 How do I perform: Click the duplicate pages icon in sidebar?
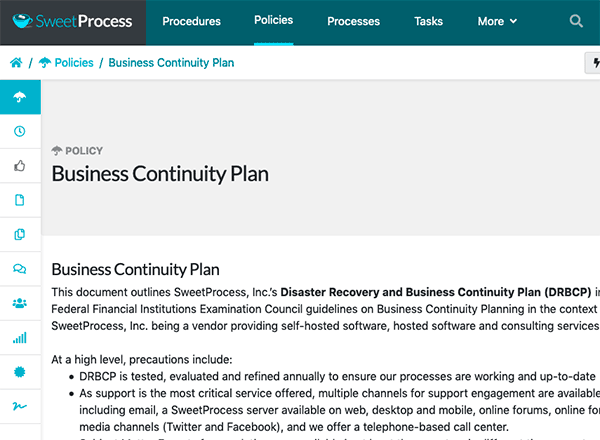tap(20, 235)
